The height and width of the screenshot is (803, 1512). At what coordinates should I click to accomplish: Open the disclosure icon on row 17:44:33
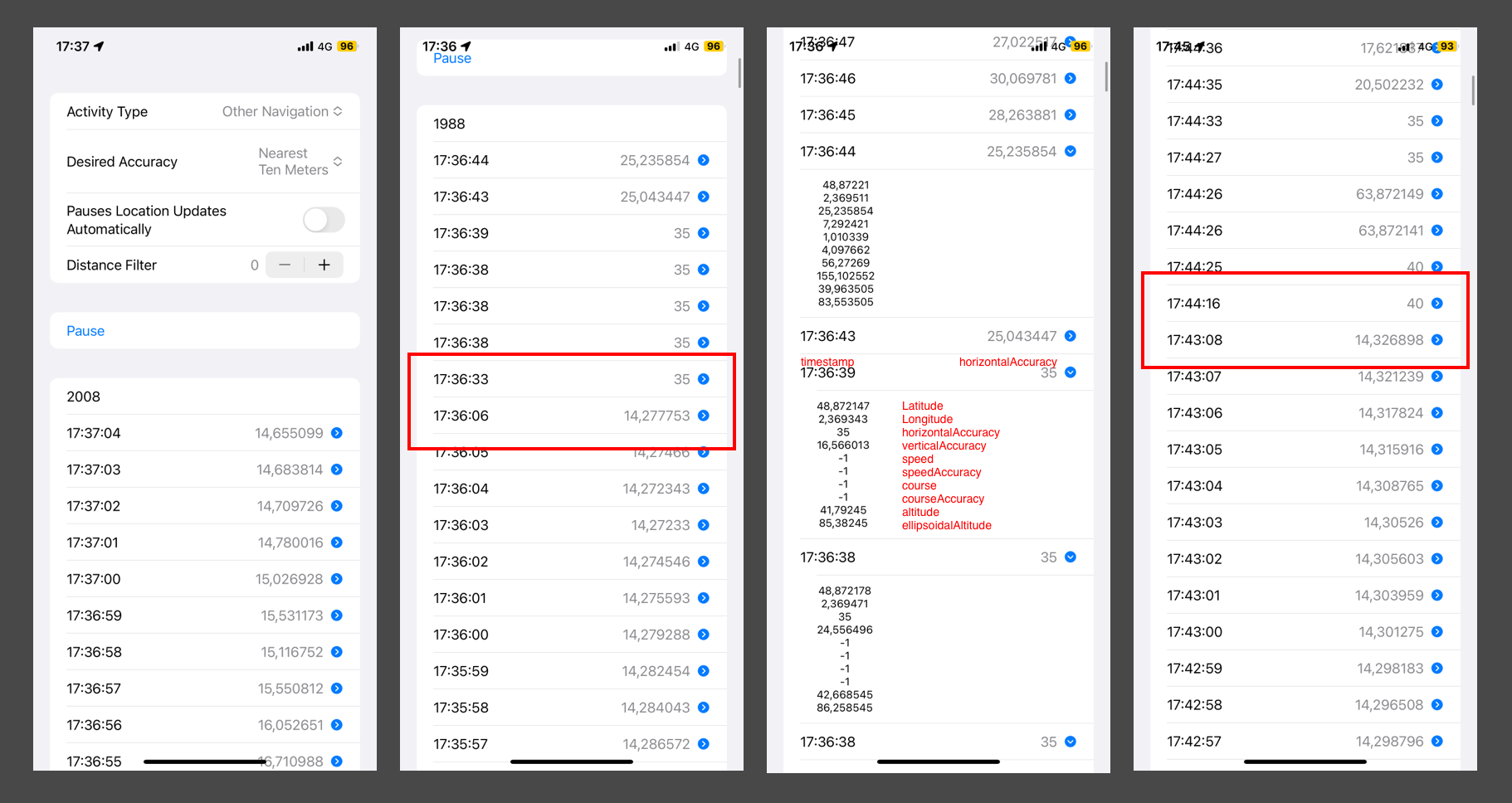coord(1437,121)
